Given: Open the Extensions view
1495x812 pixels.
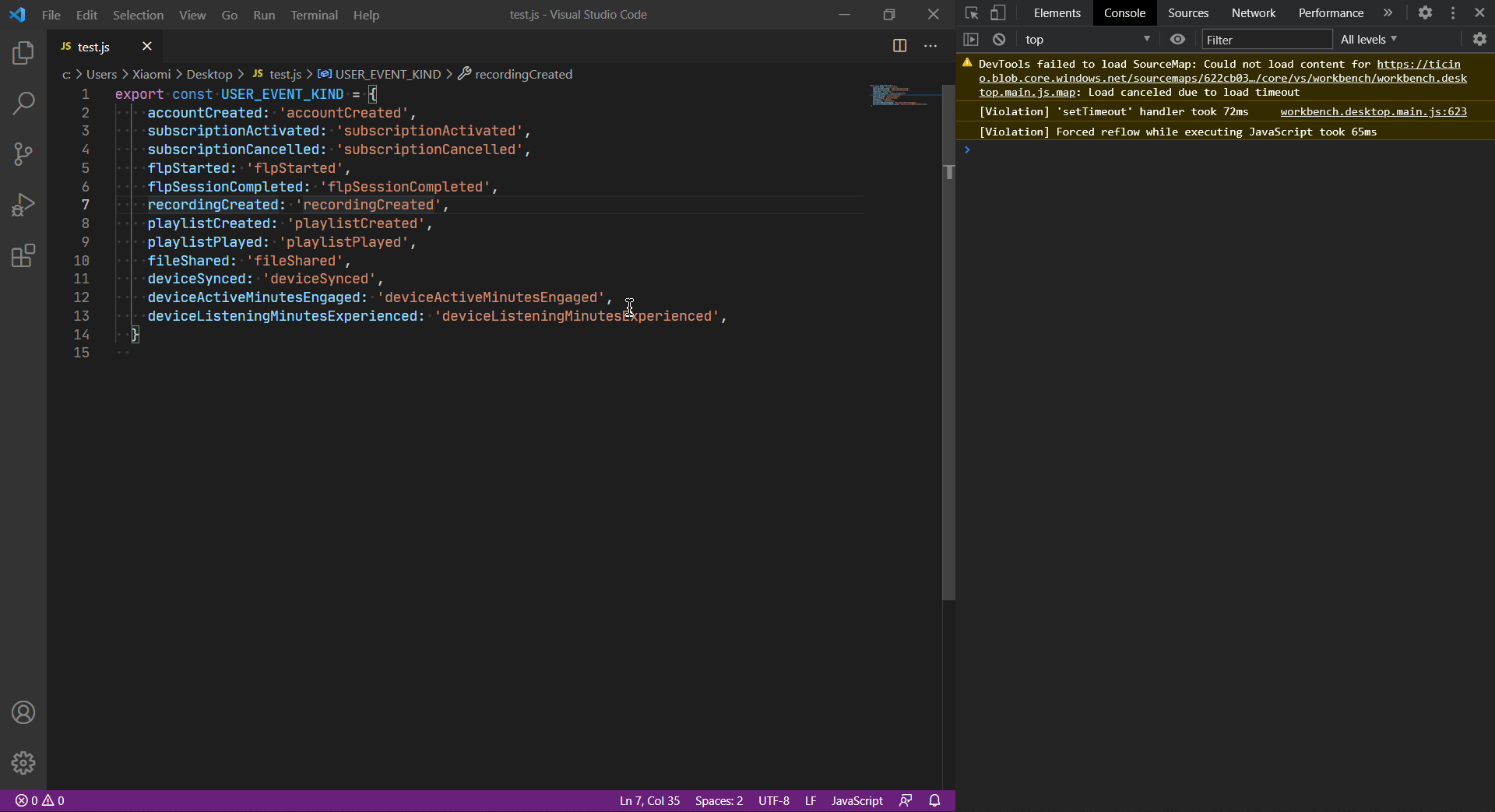Looking at the screenshot, I should click(x=23, y=255).
